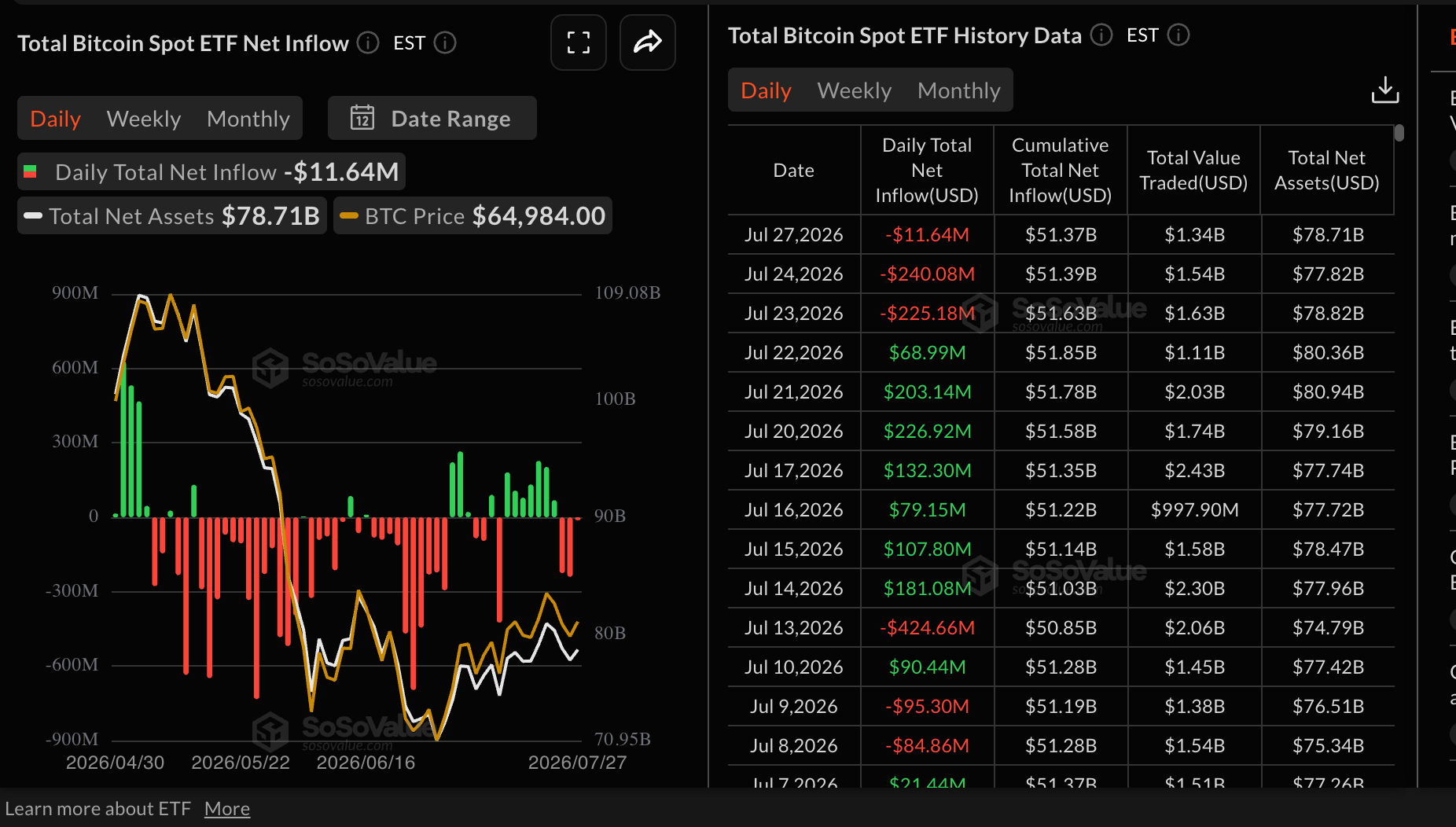Viewport: 1456px width, 827px height.
Task: Click the $226.92M inflow cell
Action: click(928, 431)
